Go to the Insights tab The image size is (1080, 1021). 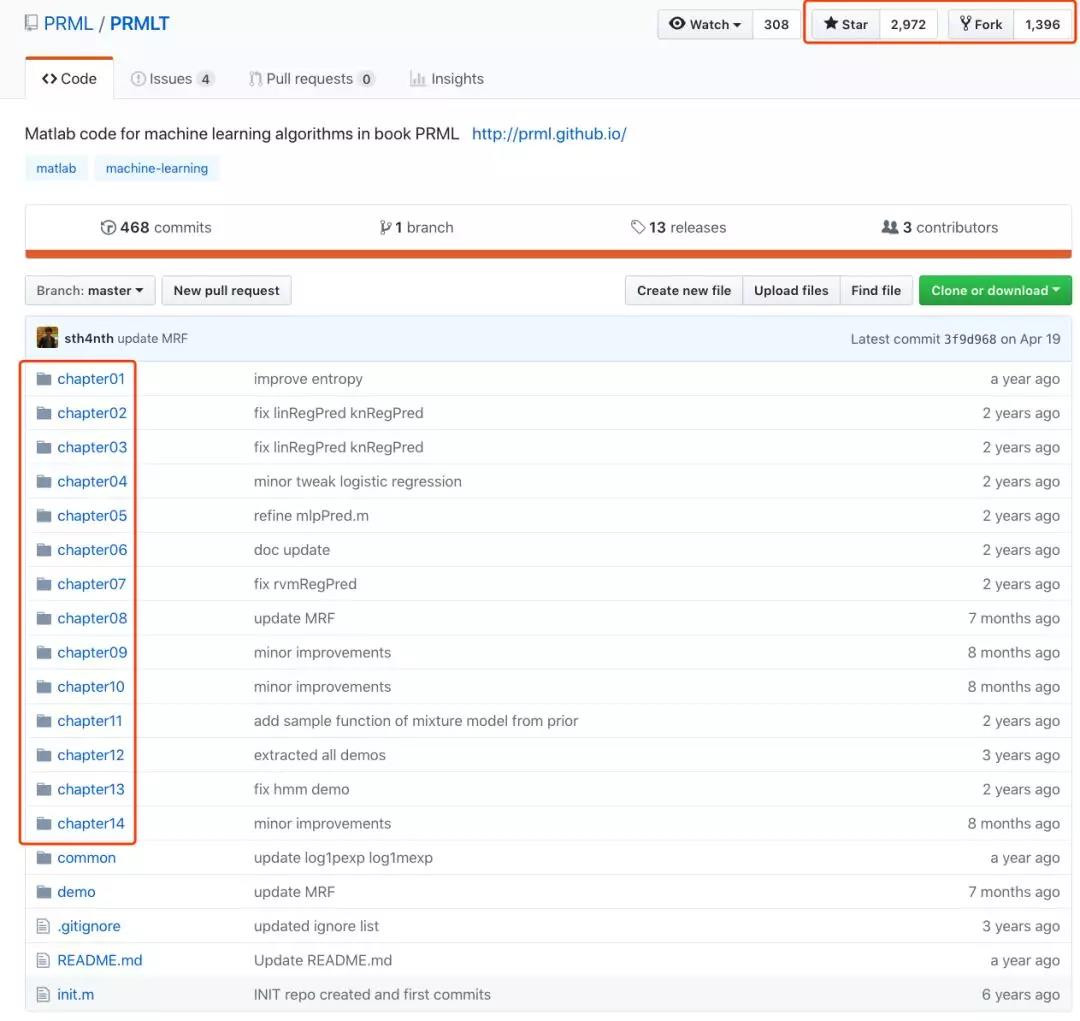click(447, 79)
